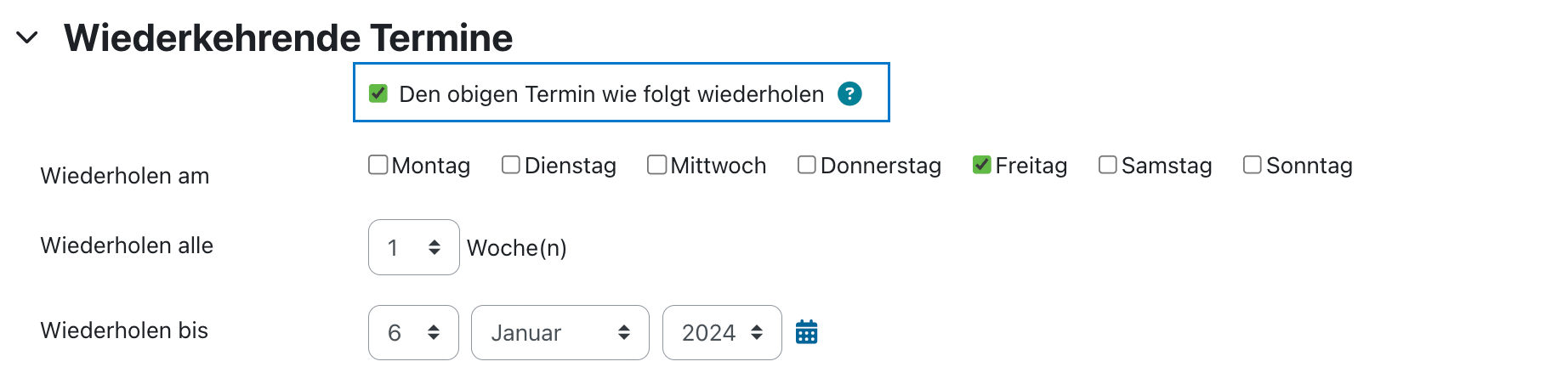Click the Wiederkehrende Termine heading

288,38
